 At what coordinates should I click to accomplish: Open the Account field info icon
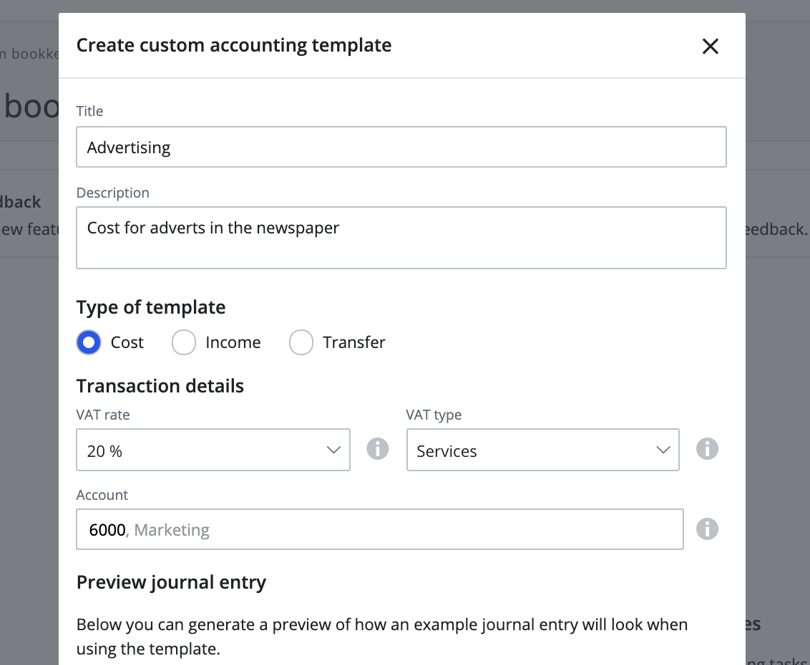(x=707, y=529)
